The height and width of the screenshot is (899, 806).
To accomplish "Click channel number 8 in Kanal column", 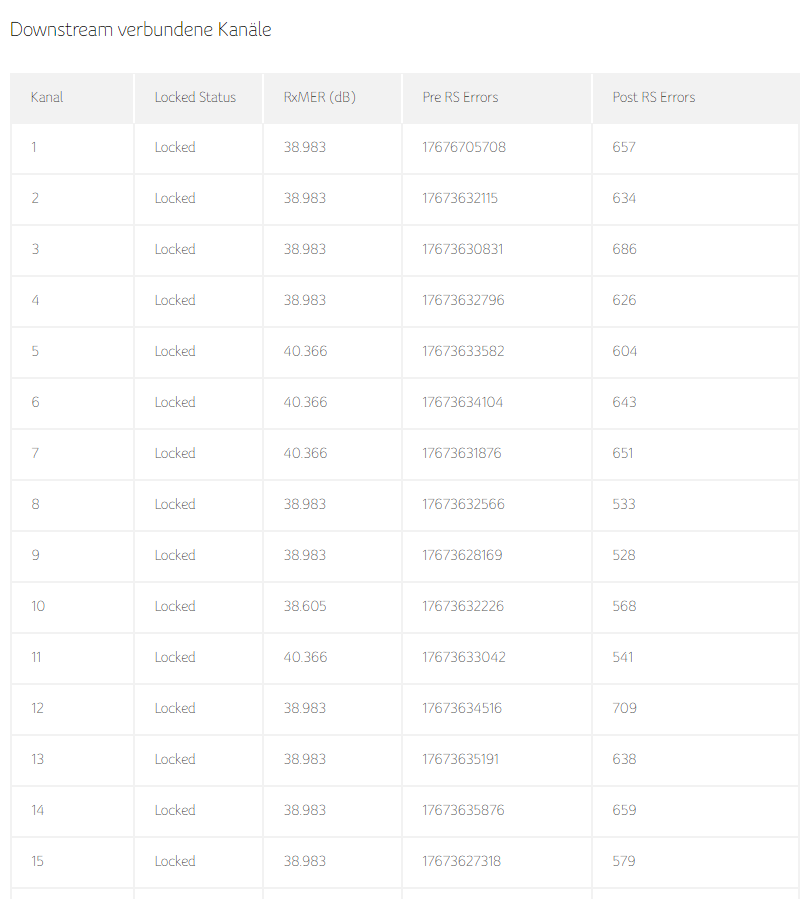I will coord(35,504).
